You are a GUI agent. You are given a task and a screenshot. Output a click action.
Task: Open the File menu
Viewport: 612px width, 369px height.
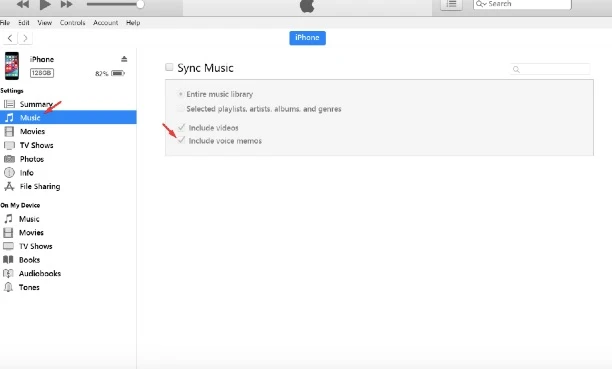tap(5, 23)
